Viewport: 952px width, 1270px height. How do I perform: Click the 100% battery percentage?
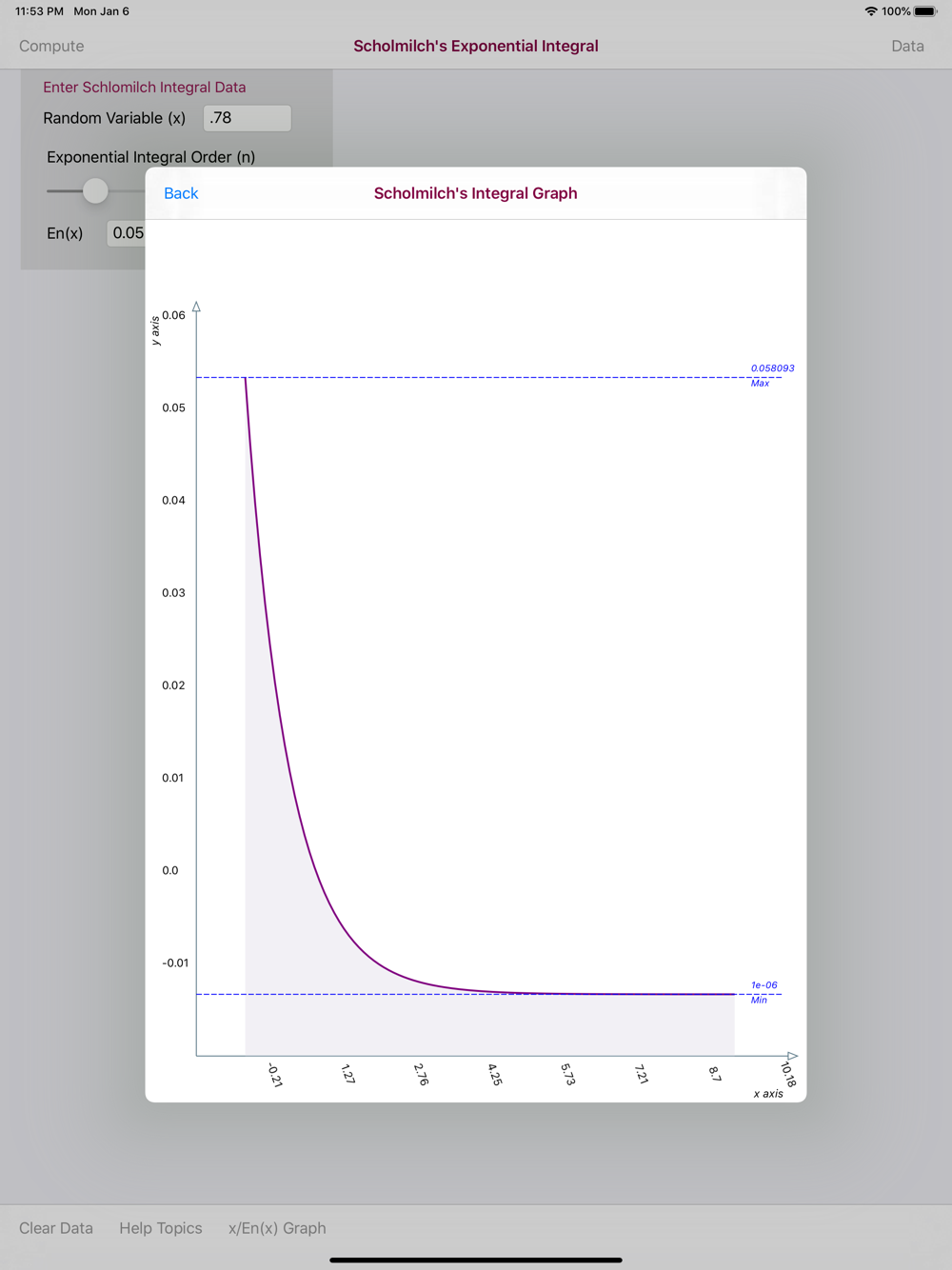coord(896,11)
